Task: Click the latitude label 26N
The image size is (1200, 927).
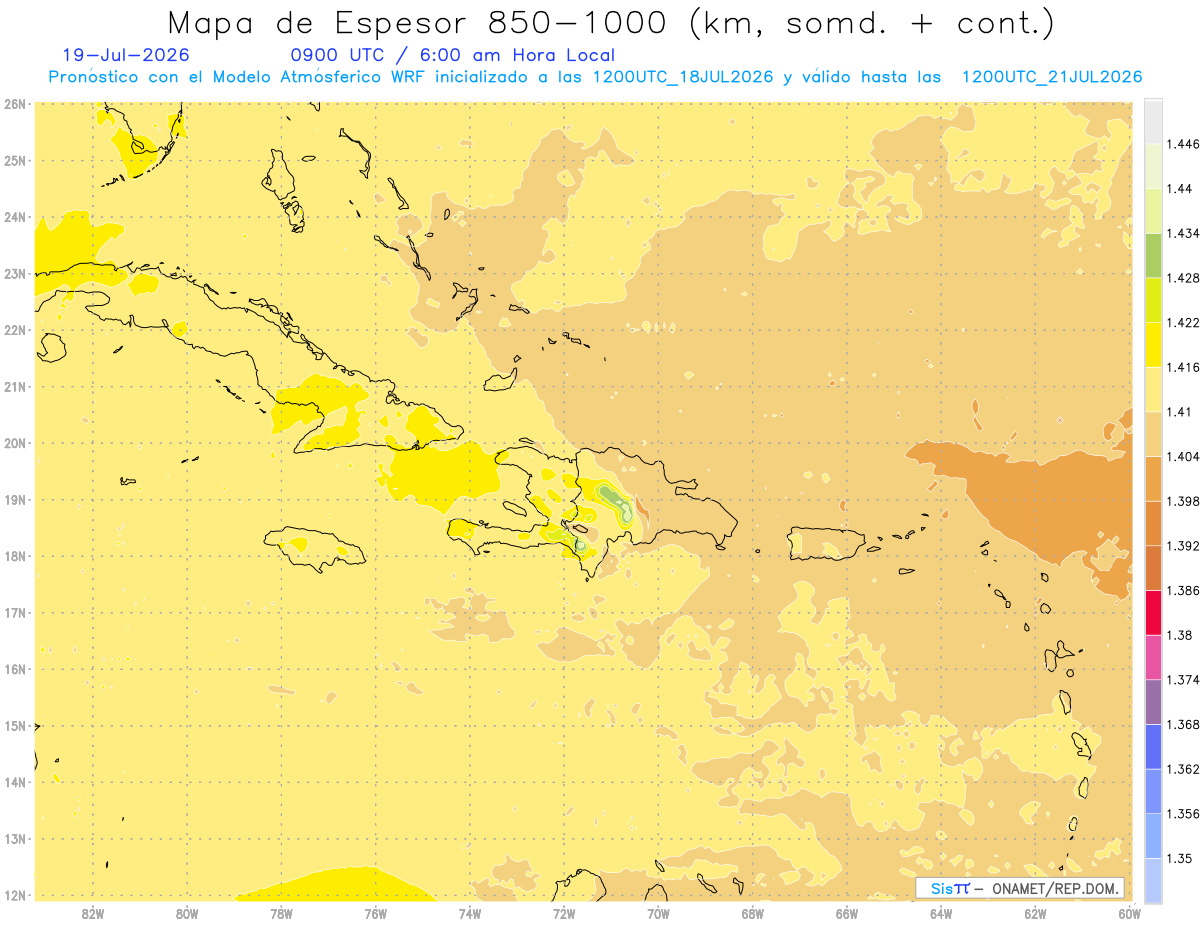Action: 14,103
